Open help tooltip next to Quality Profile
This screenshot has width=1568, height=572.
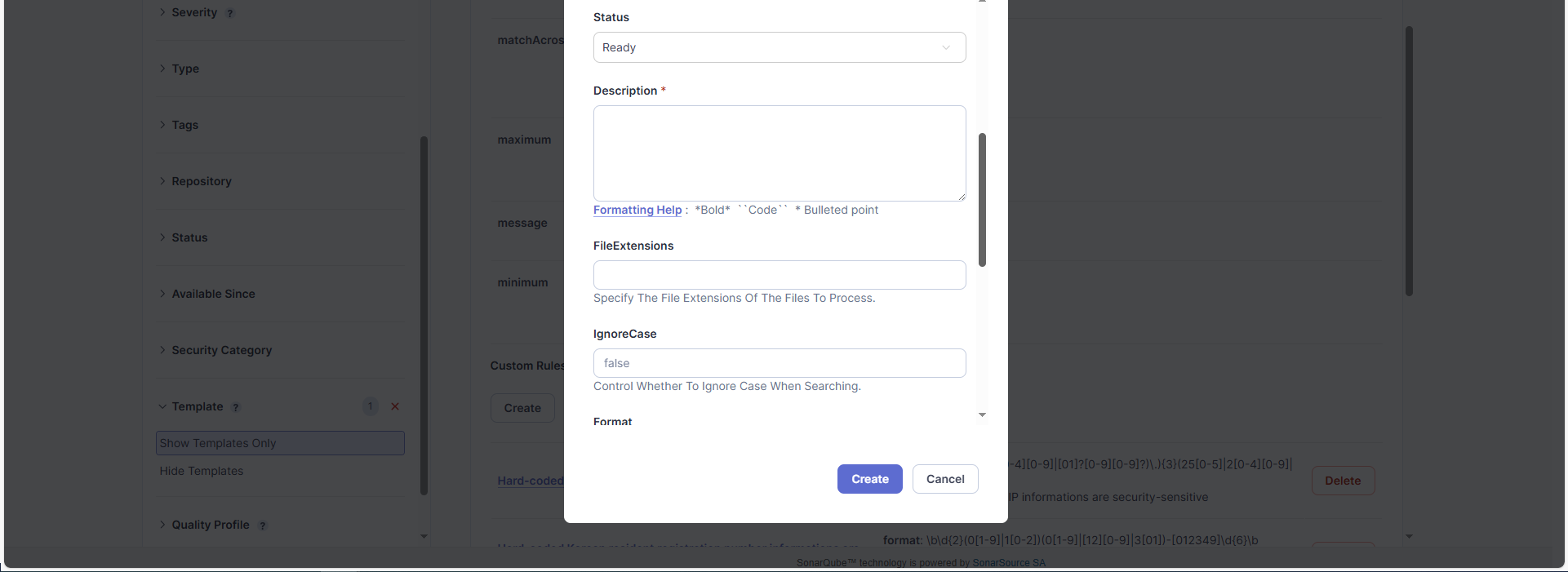(263, 525)
